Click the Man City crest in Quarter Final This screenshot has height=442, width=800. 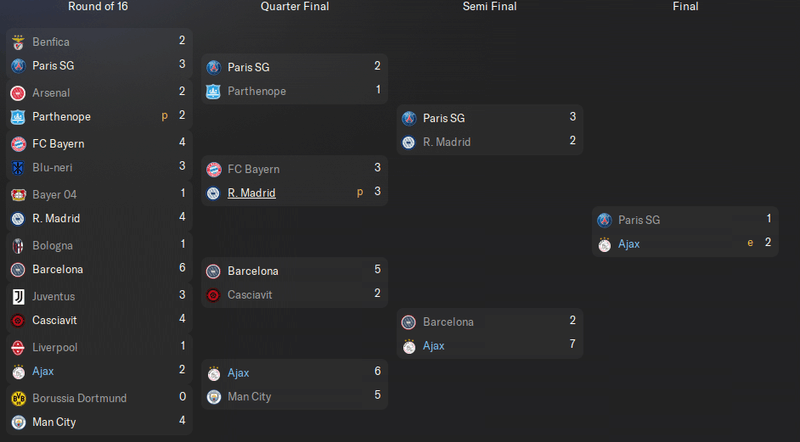214,397
